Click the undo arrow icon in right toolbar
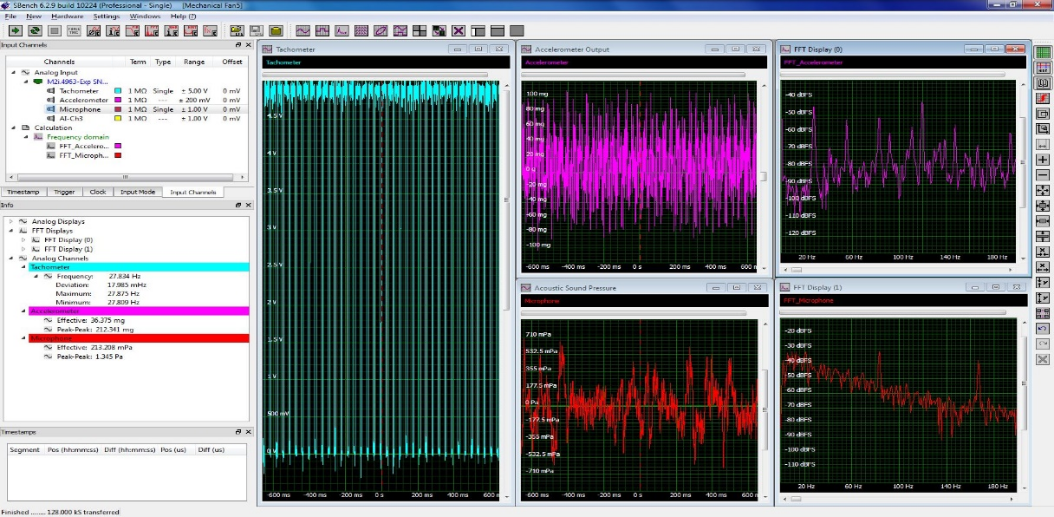The width and height of the screenshot is (1054, 517). pyautogui.click(x=1043, y=328)
